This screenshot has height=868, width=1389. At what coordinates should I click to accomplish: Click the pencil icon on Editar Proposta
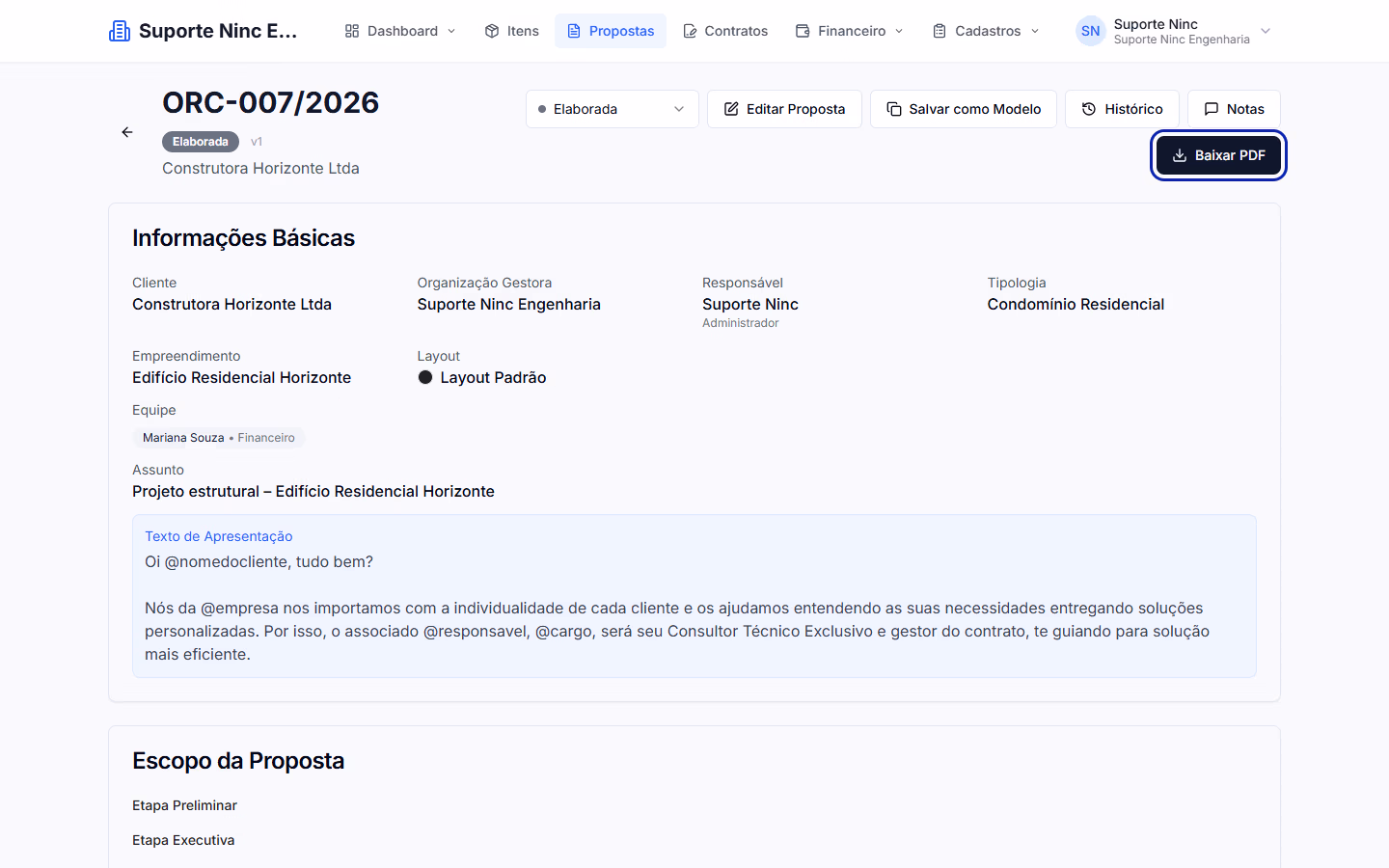(x=731, y=109)
